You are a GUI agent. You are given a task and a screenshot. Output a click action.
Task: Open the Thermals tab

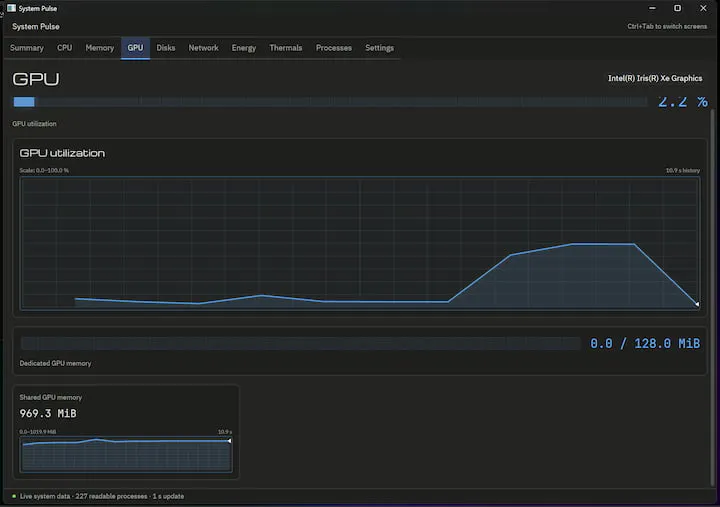(x=286, y=48)
